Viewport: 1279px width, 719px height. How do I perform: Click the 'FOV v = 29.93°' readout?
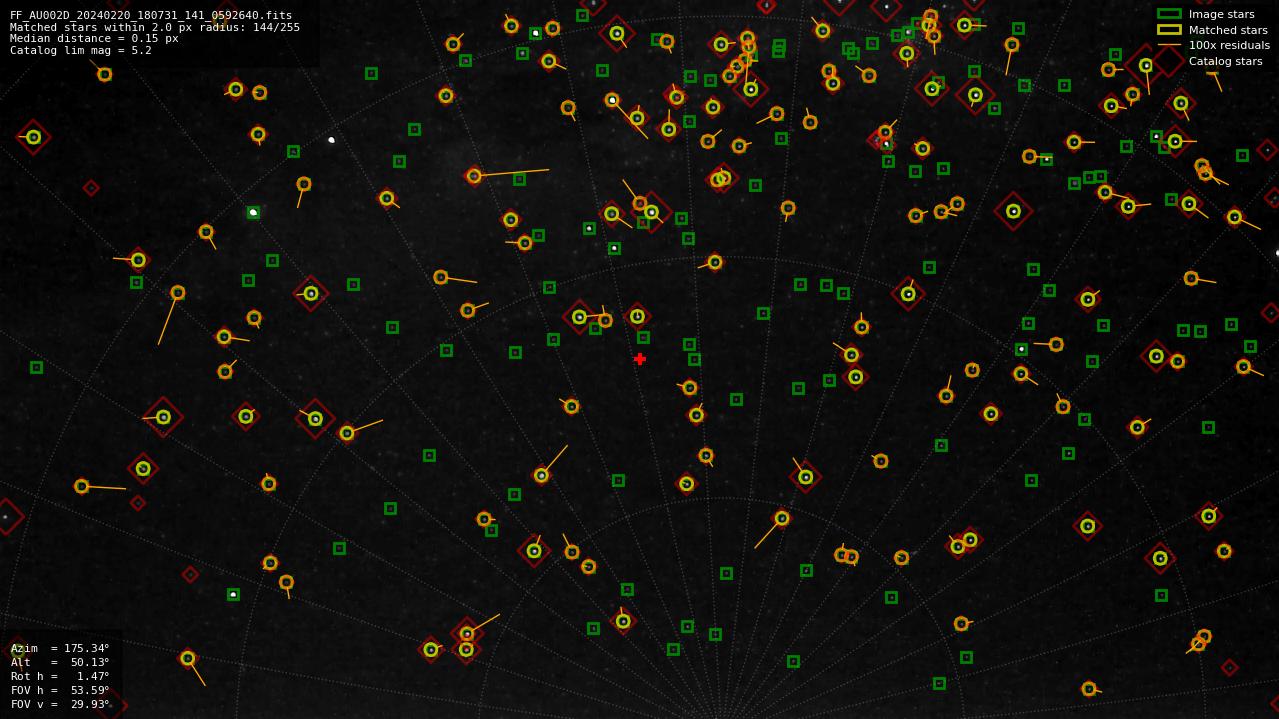pos(60,704)
